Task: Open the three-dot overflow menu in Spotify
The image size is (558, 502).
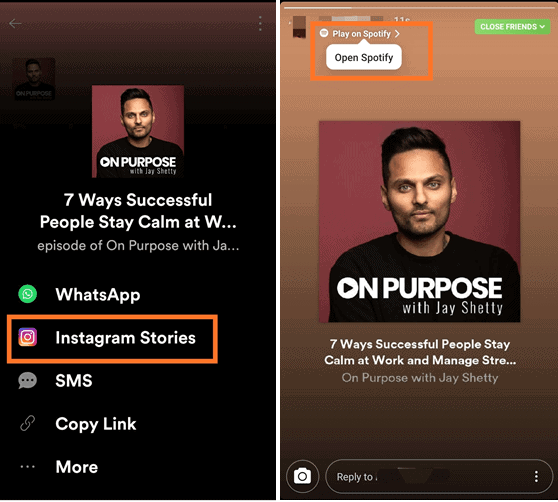Action: click(x=260, y=23)
